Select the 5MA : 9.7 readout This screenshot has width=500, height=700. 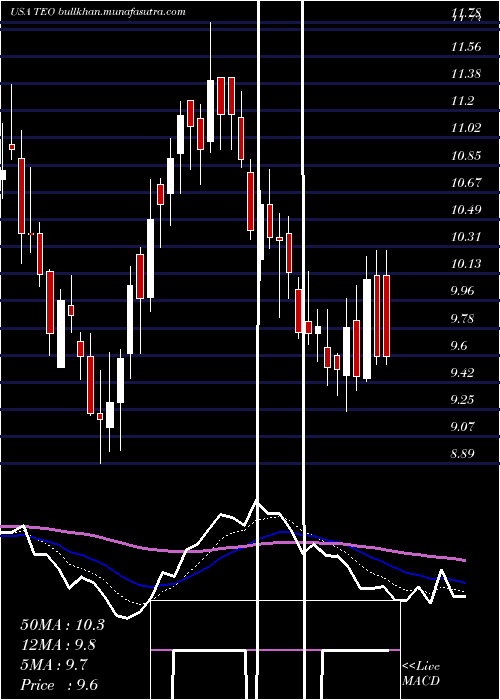[55, 665]
